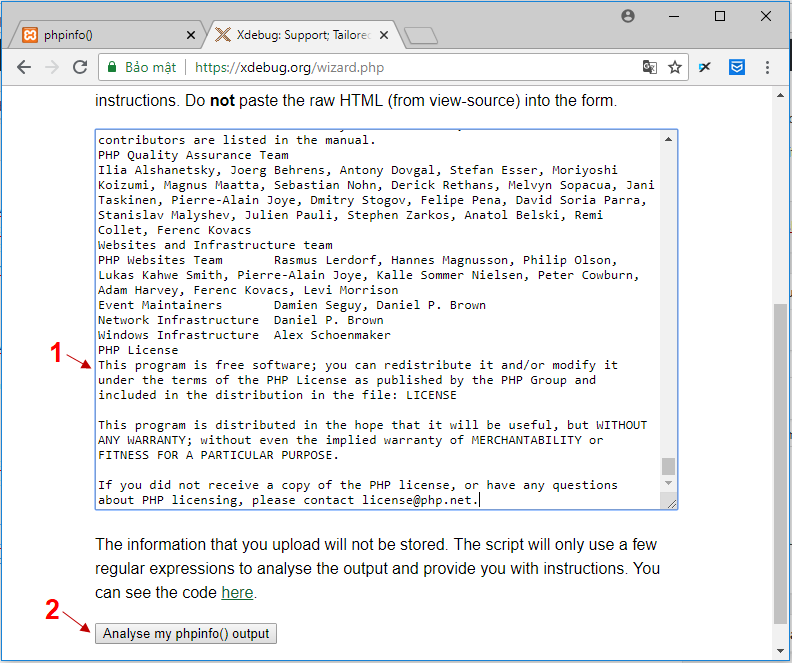Click the Chrome profile avatar icon

click(x=628, y=16)
